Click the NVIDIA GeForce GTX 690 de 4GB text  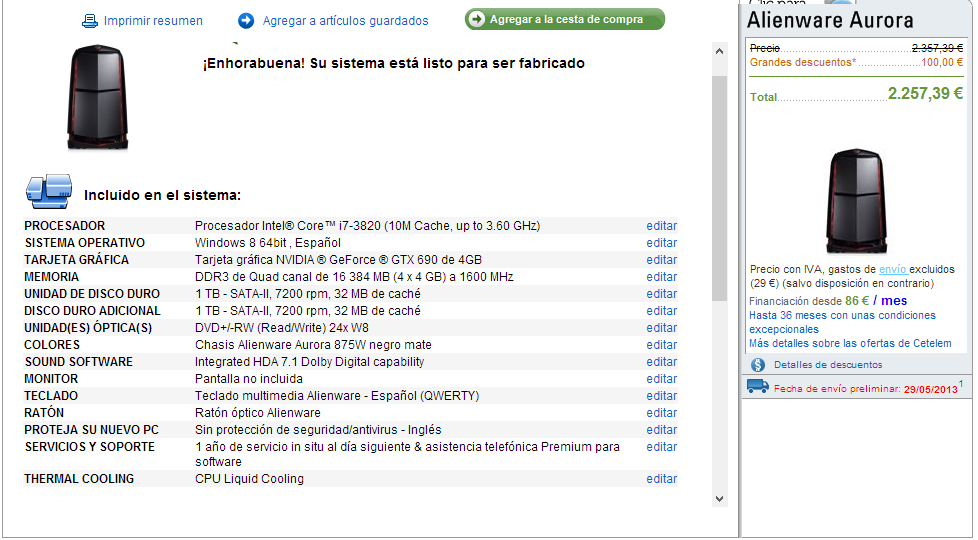coord(338,259)
